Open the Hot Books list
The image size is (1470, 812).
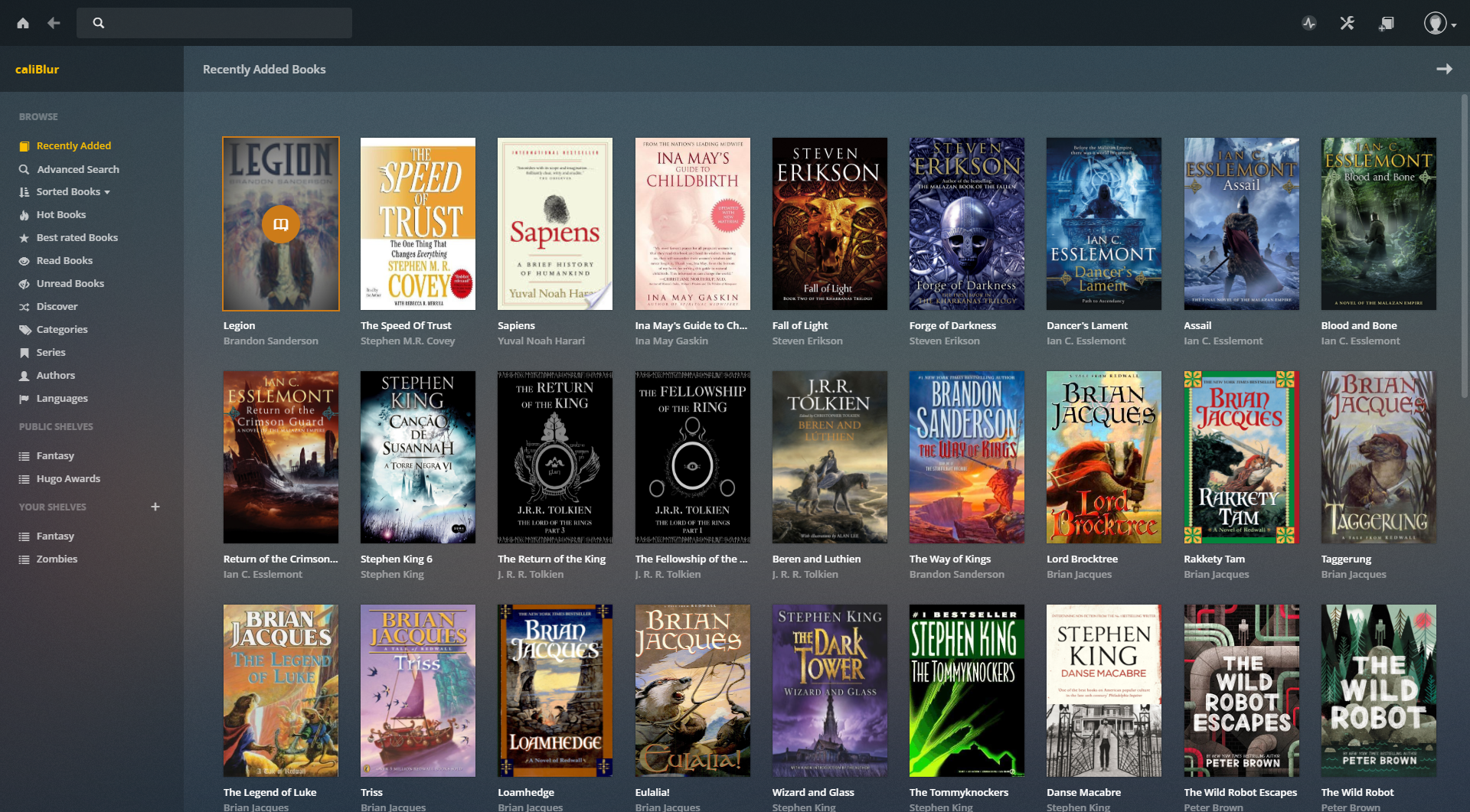pos(61,215)
